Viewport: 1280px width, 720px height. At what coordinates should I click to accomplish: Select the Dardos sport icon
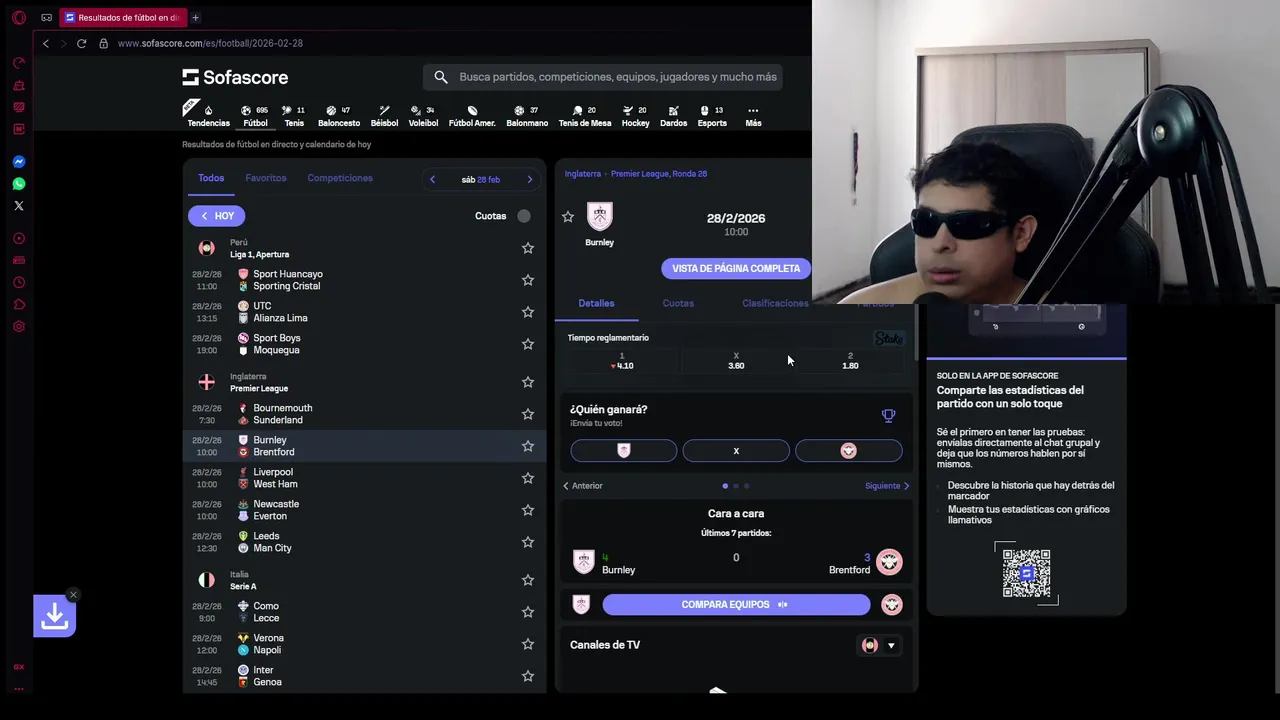pos(673,116)
